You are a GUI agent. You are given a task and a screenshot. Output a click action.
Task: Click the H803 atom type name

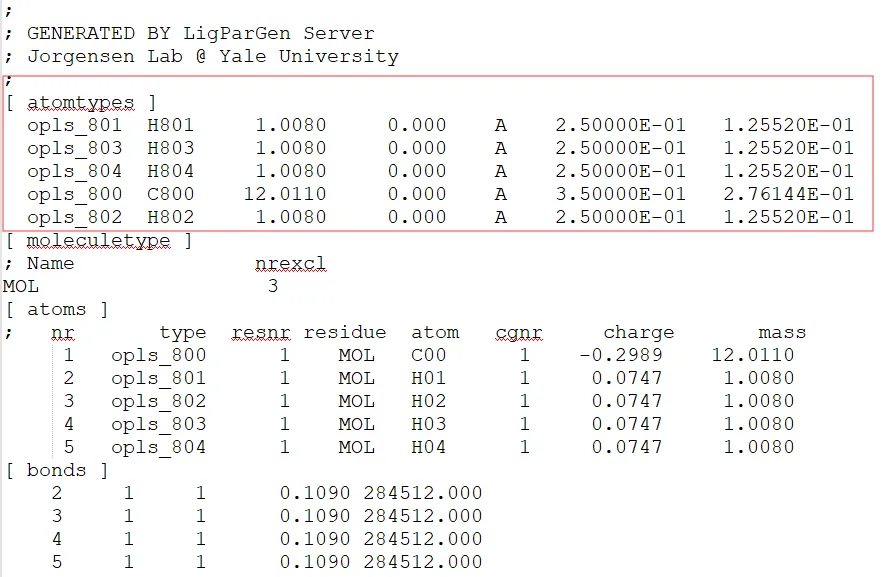click(x=170, y=149)
